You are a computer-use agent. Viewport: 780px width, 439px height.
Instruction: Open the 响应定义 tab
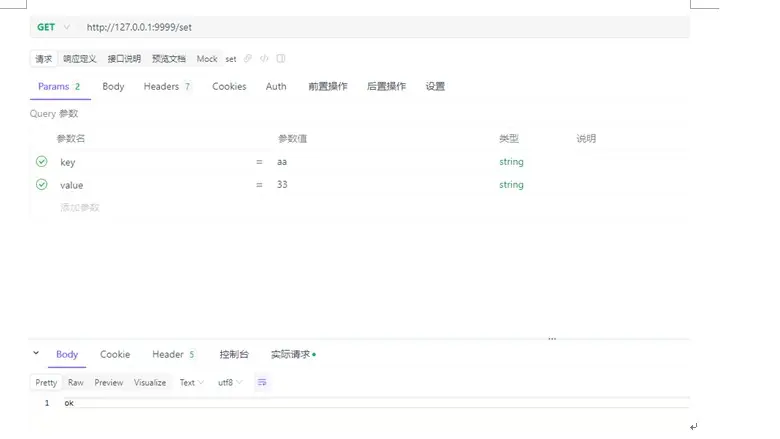[x=80, y=59]
